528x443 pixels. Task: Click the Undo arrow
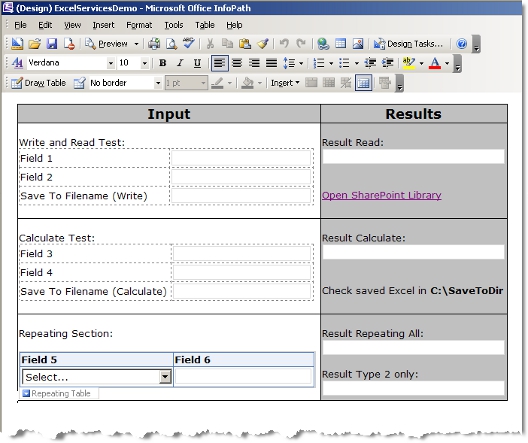[284, 44]
